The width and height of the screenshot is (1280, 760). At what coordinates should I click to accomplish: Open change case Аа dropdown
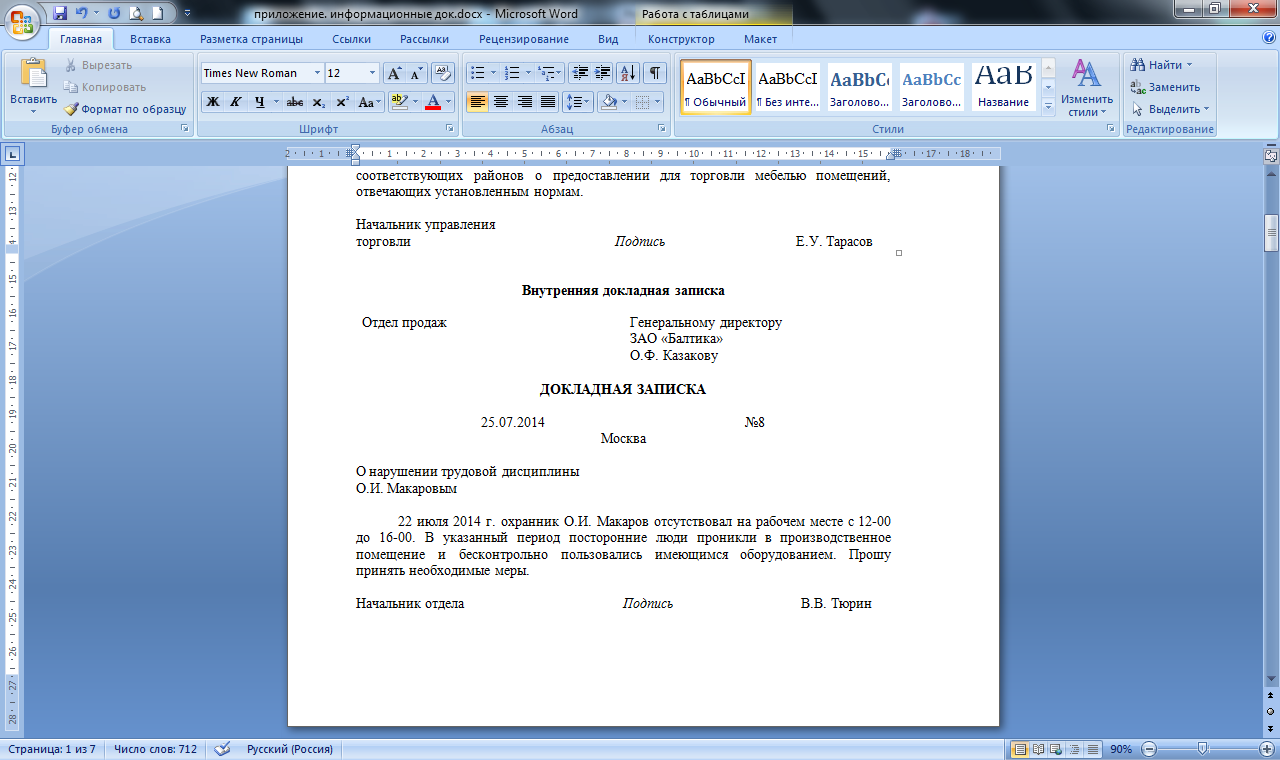pyautogui.click(x=369, y=102)
